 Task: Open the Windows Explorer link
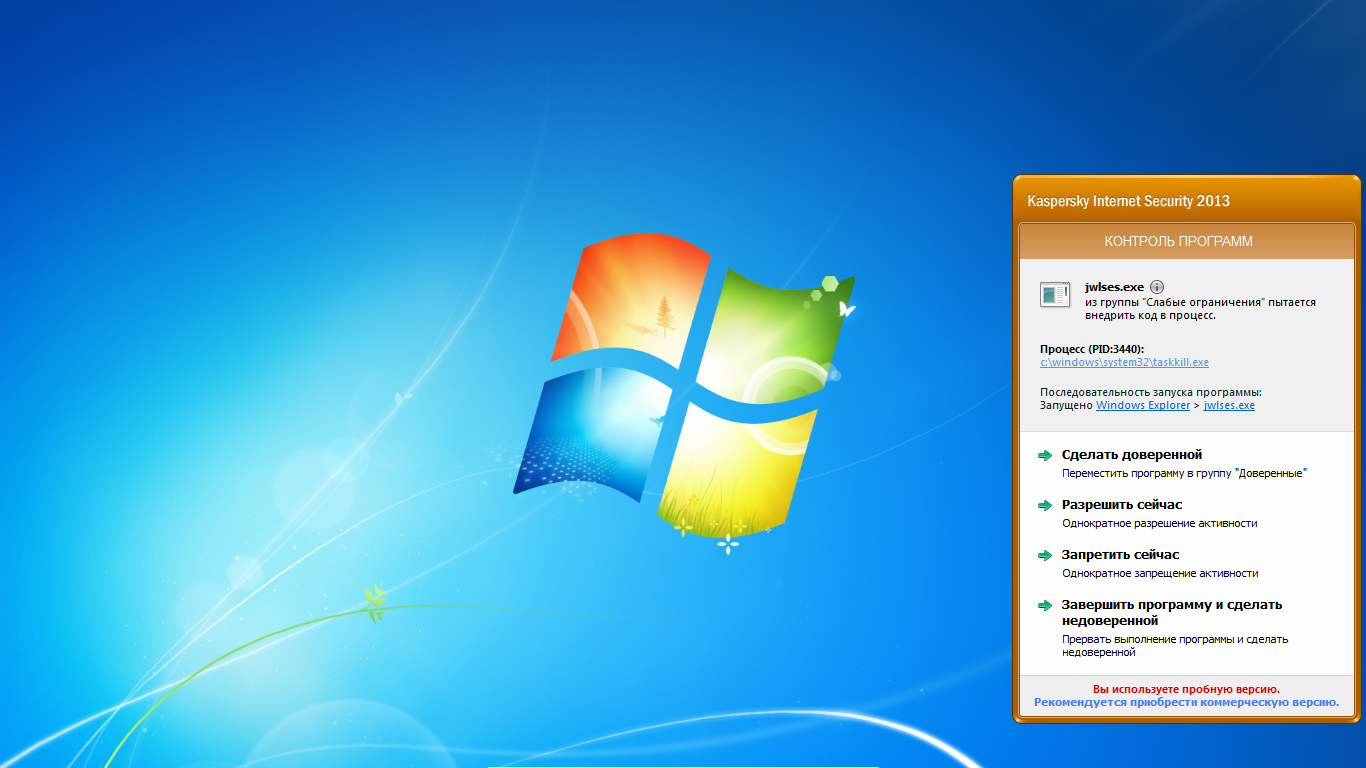(1142, 405)
